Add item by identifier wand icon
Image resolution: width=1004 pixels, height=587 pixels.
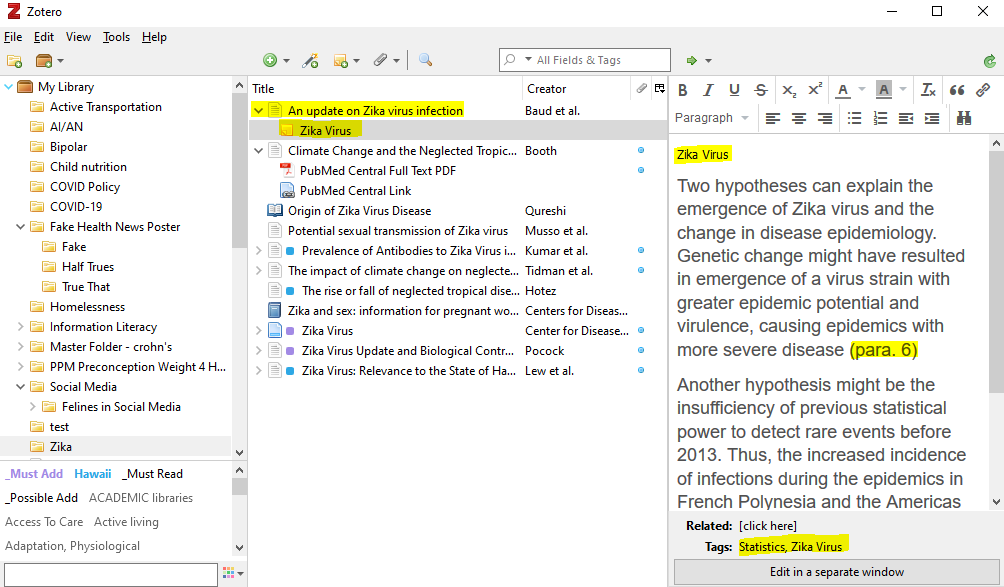tap(311, 60)
